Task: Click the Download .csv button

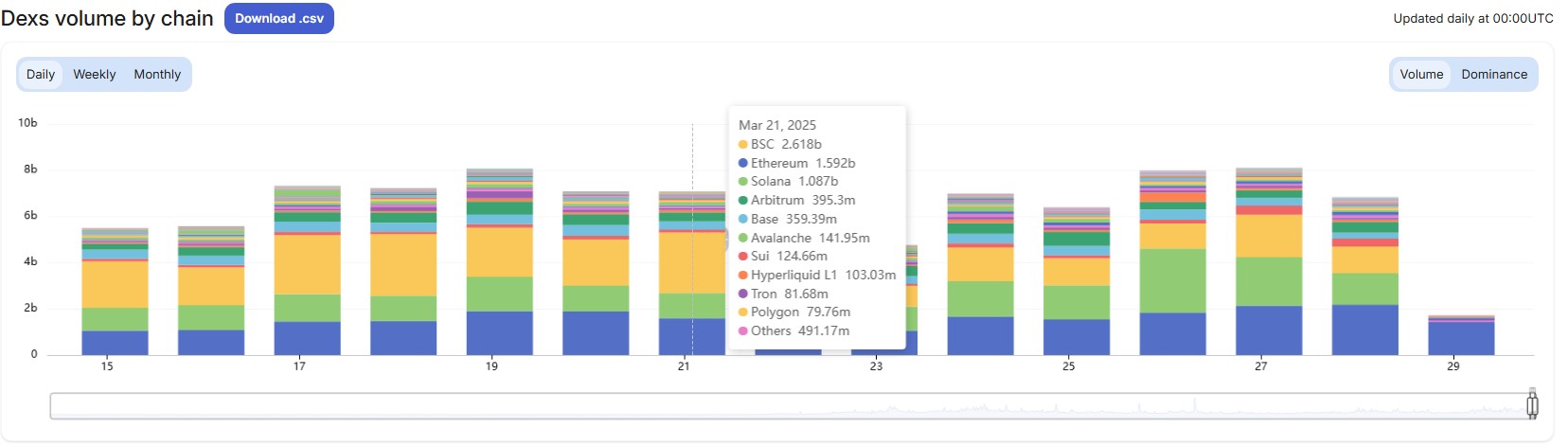Action: point(278,19)
